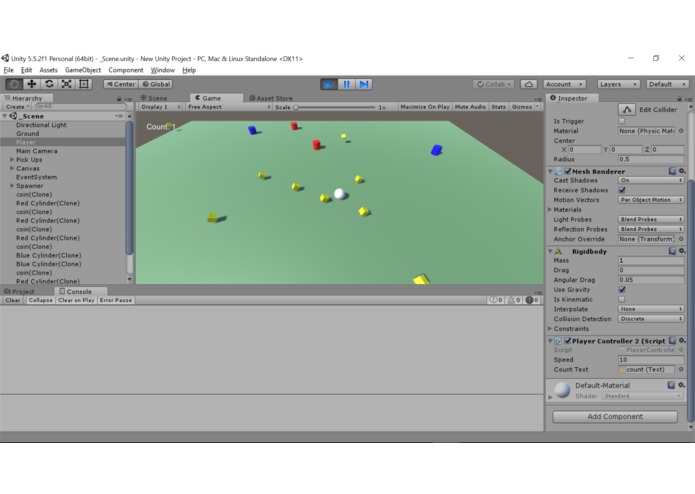The width and height of the screenshot is (695, 494).
Task: Select the Hand tool
Action: pos(14,84)
